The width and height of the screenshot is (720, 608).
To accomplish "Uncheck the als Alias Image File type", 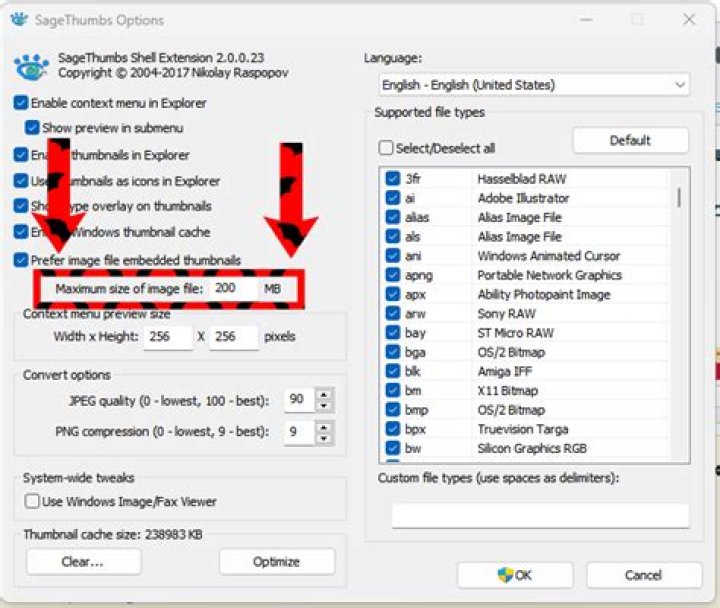I will click(393, 236).
